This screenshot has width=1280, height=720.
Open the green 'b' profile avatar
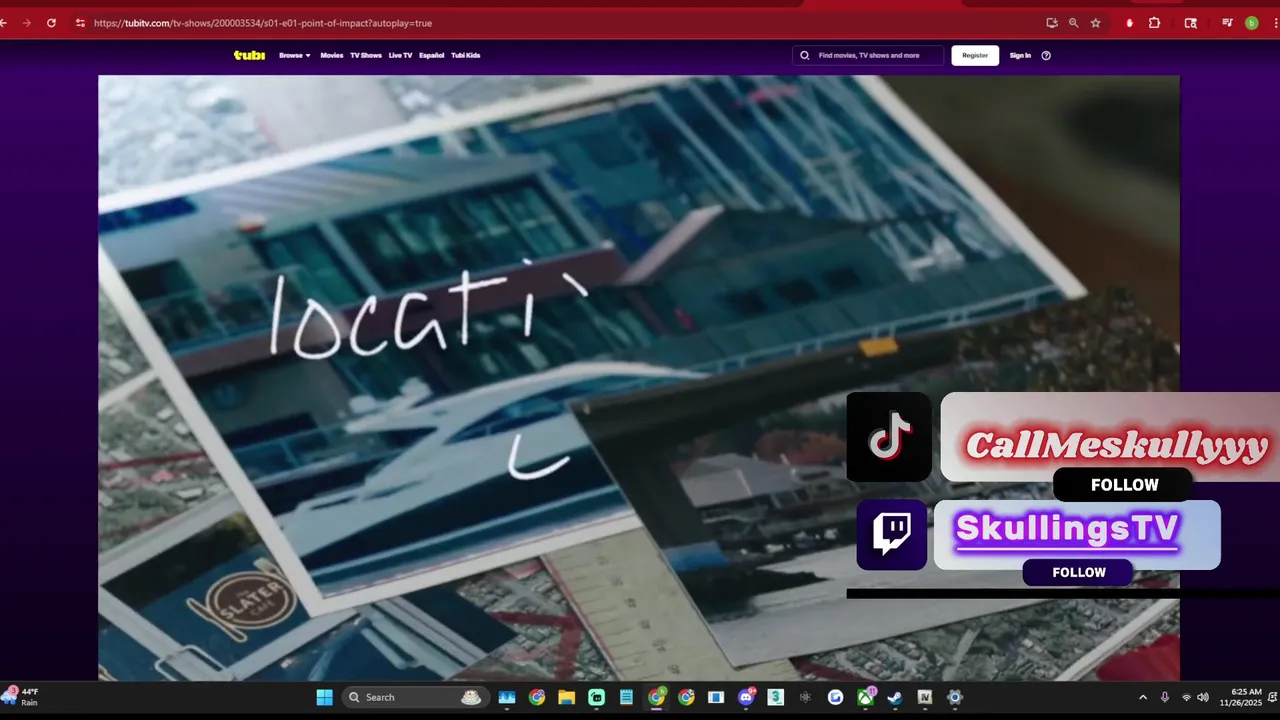click(1251, 22)
